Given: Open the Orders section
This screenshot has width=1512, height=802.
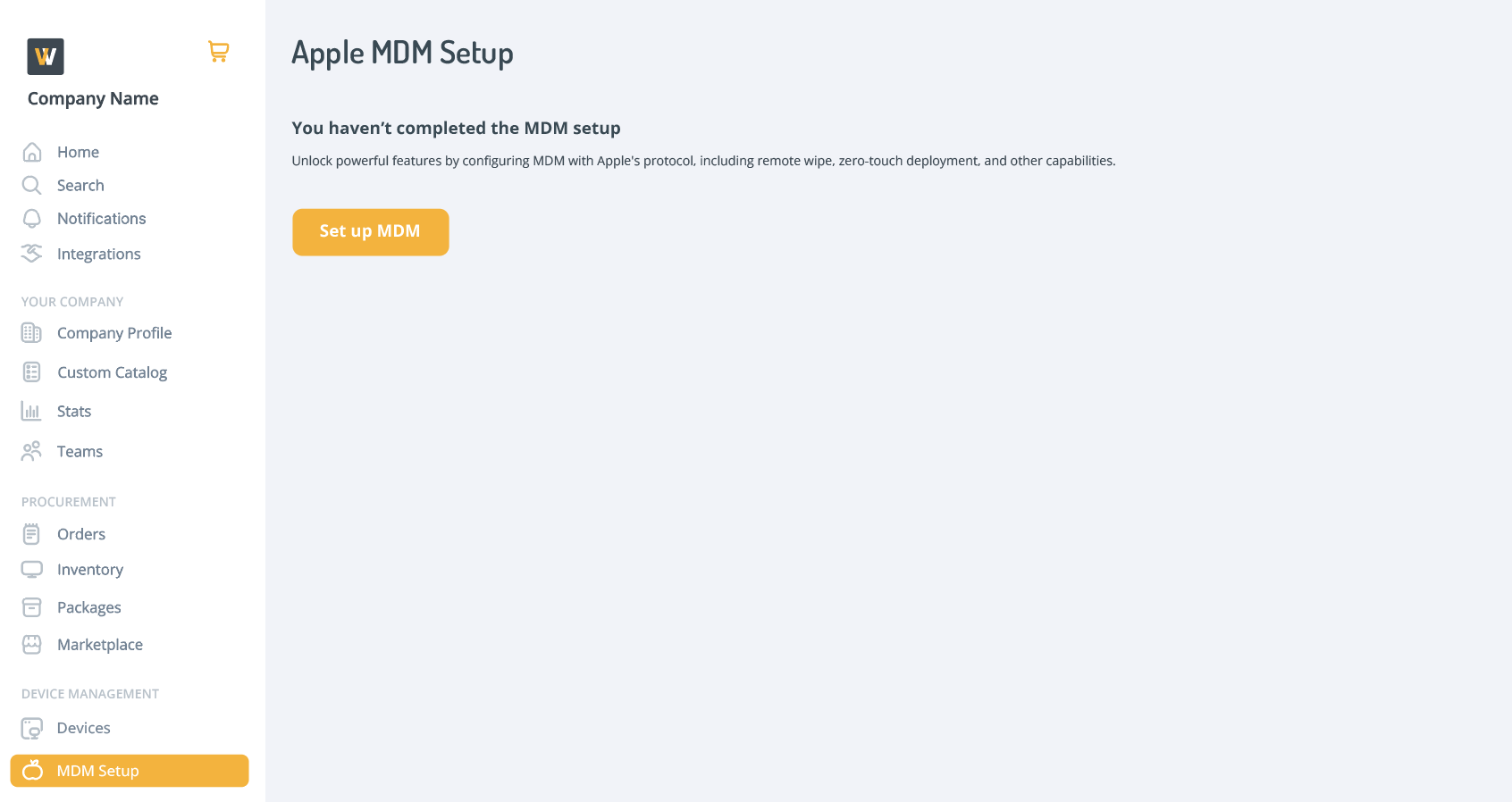Looking at the screenshot, I should [x=81, y=534].
